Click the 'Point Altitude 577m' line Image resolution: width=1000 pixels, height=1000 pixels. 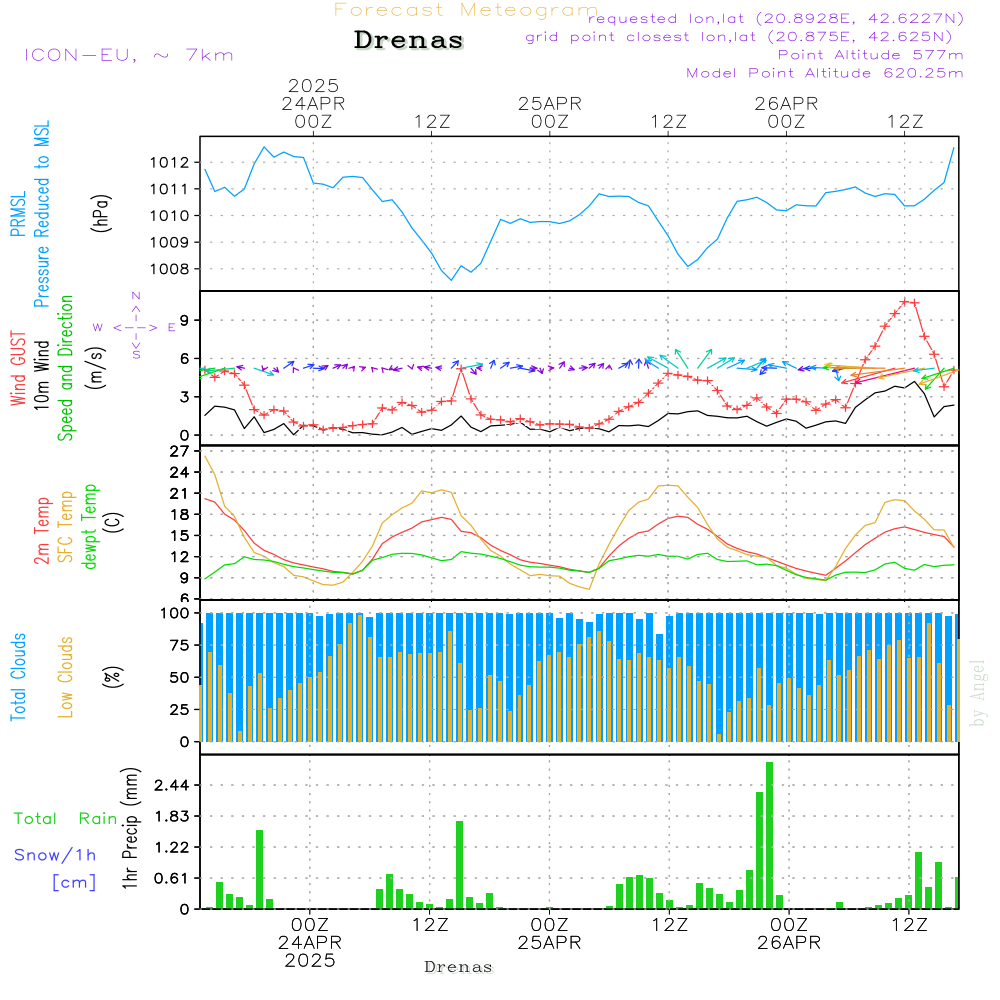pos(871,55)
